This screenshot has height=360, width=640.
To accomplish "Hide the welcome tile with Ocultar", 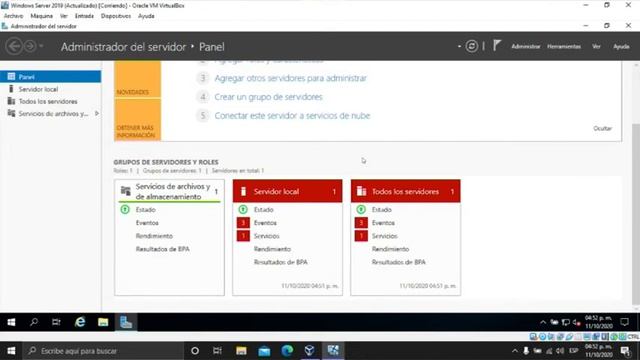I will pyautogui.click(x=602, y=128).
